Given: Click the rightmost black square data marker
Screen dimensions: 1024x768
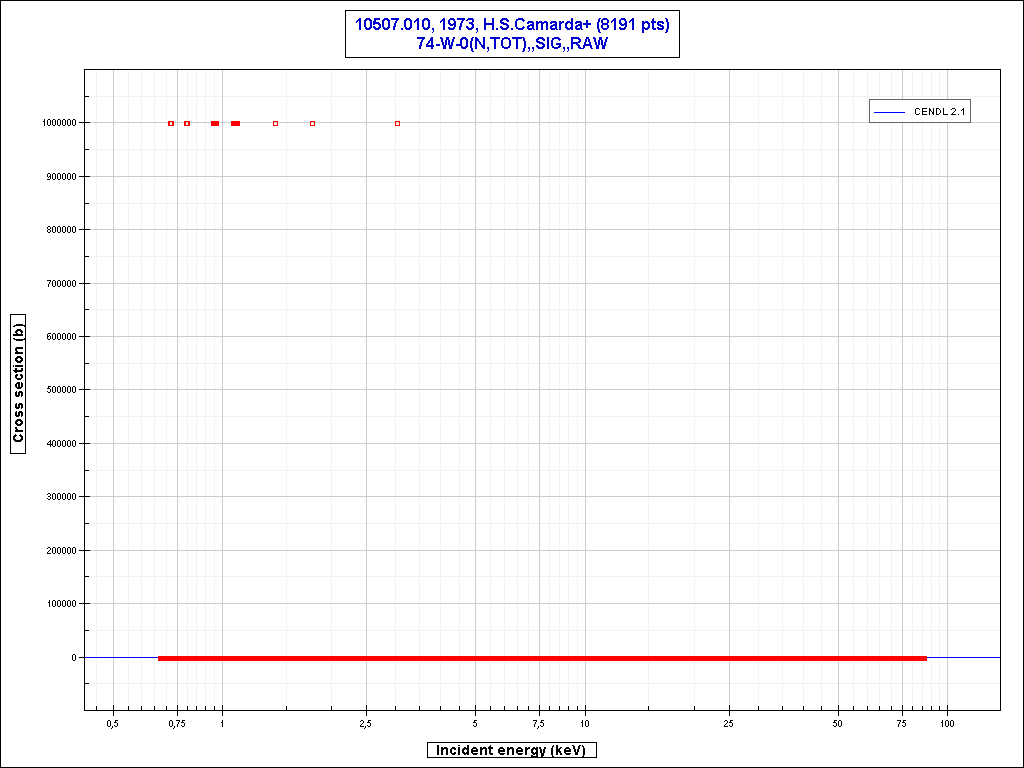Looking at the screenshot, I should click(397, 124).
